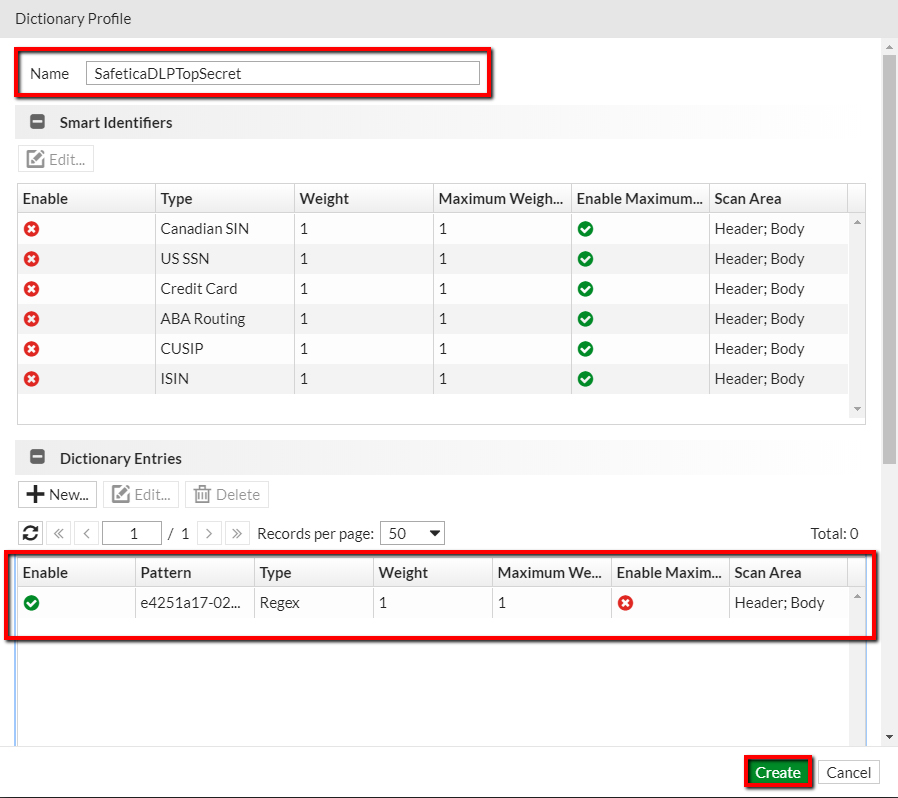Go to last page of entries
Screen dimensions: 898x798
tap(237, 533)
